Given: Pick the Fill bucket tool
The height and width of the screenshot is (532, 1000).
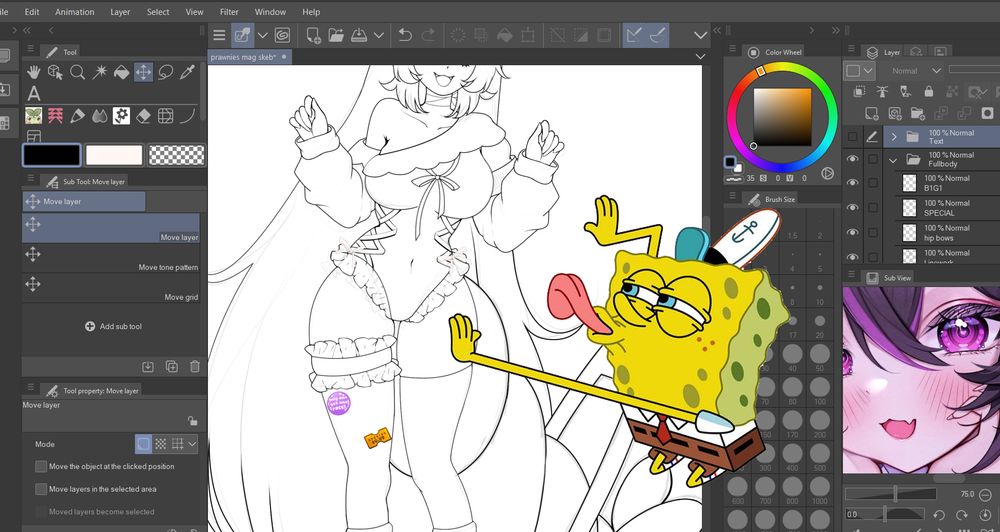Looking at the screenshot, I should [121, 72].
